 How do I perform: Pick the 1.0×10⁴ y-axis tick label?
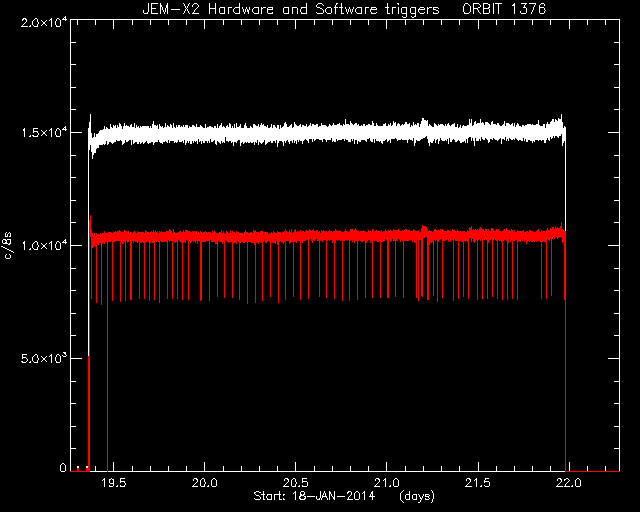coord(44,245)
